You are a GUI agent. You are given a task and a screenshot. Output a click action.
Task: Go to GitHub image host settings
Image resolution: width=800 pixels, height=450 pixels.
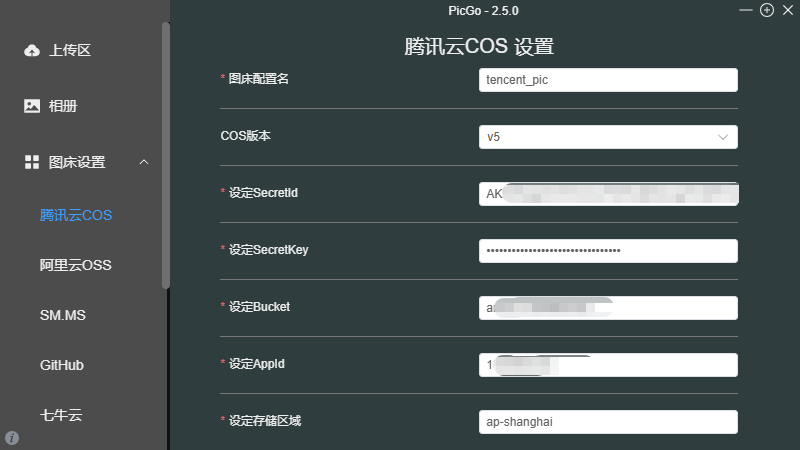[62, 365]
